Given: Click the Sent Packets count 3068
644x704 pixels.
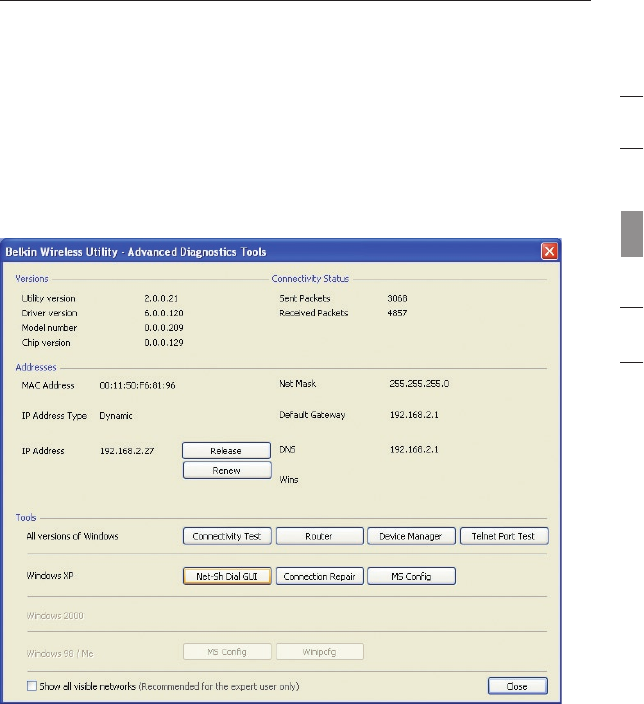Looking at the screenshot, I should (398, 298).
